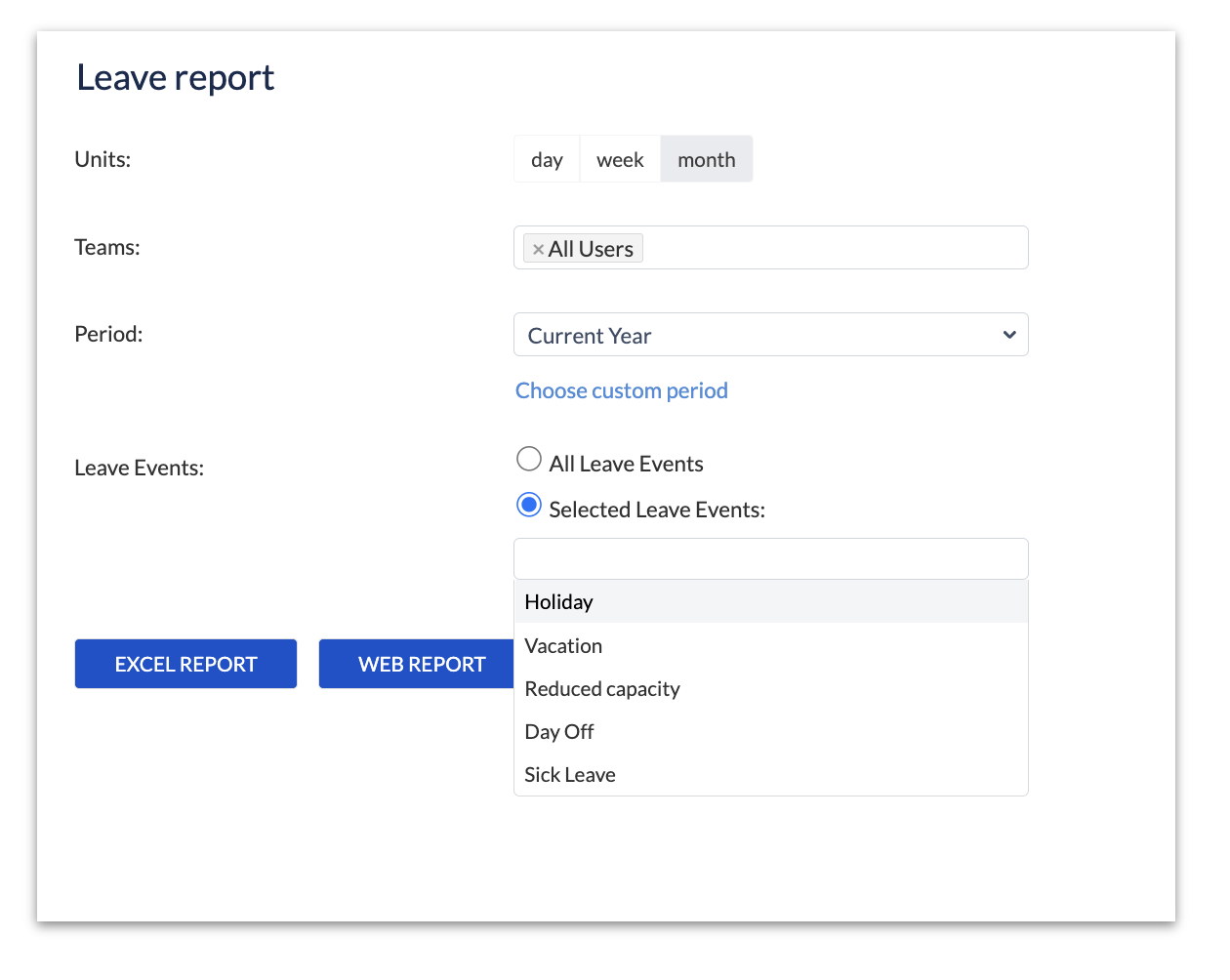Viewport: 1230px width, 980px height.
Task: Pick Holiday from the leave events list
Action: point(559,602)
